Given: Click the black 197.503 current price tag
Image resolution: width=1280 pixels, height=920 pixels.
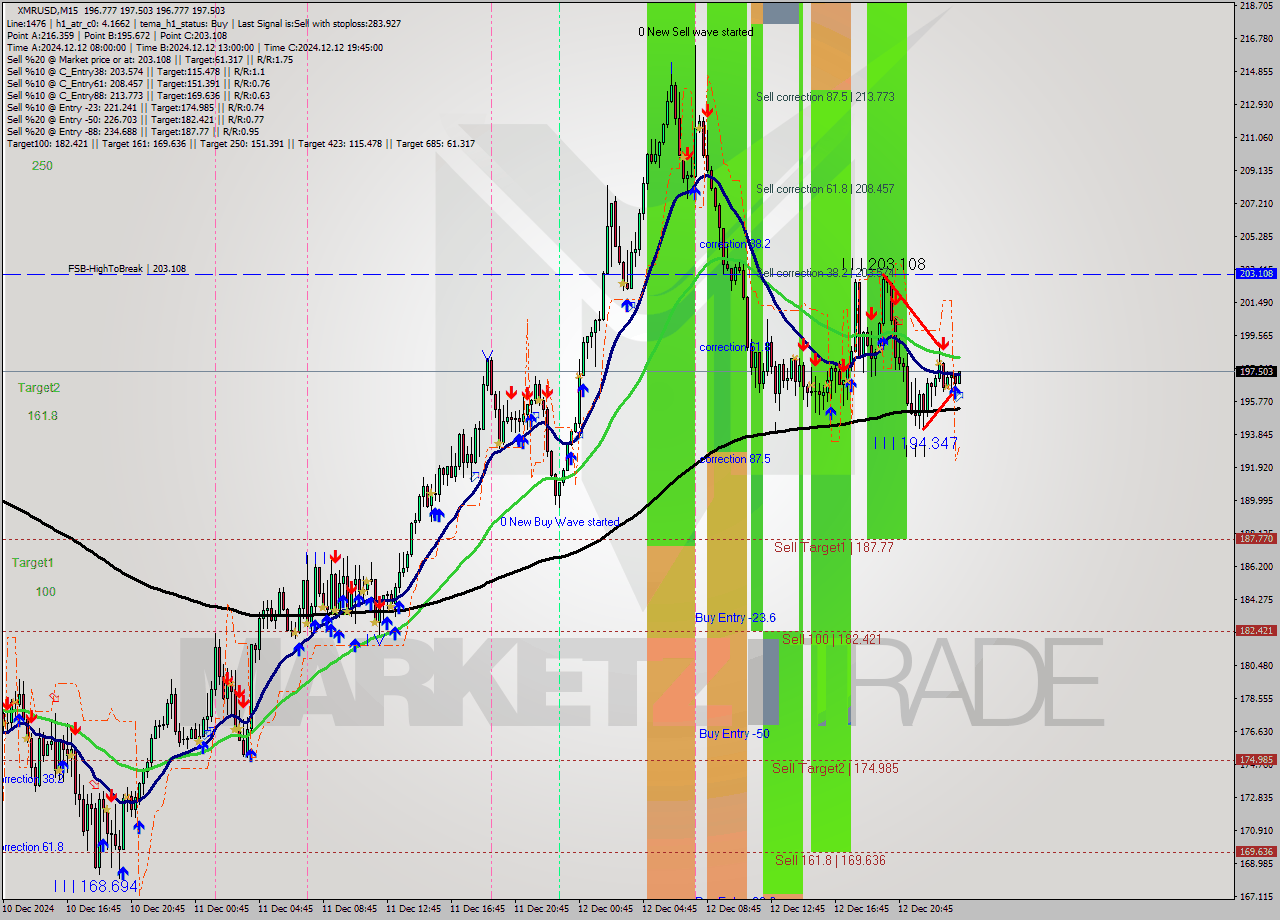Looking at the screenshot, I should tap(1256, 371).
